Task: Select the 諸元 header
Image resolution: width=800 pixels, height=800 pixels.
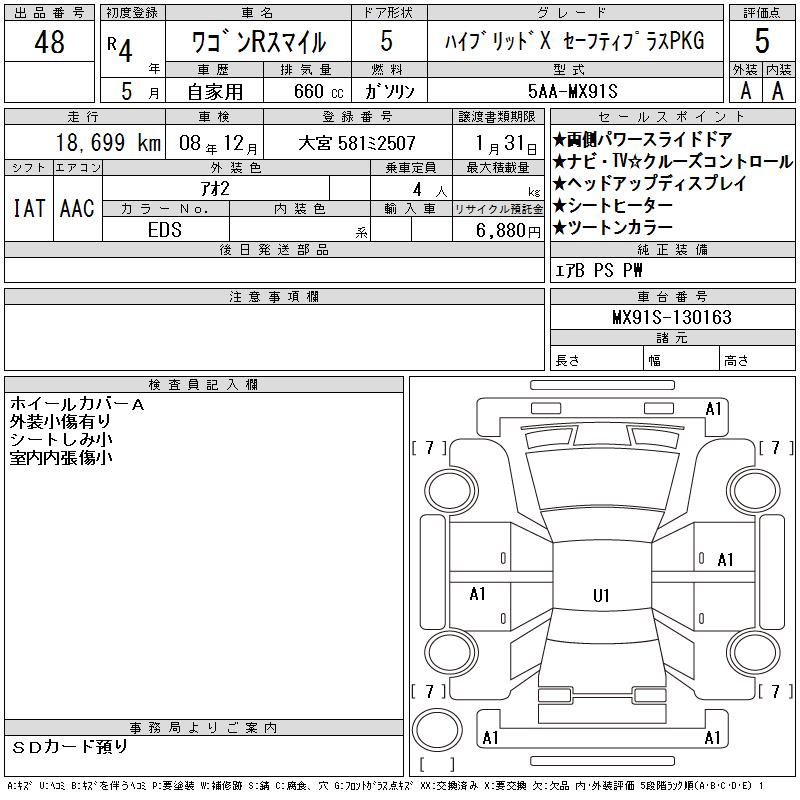Action: point(672,338)
